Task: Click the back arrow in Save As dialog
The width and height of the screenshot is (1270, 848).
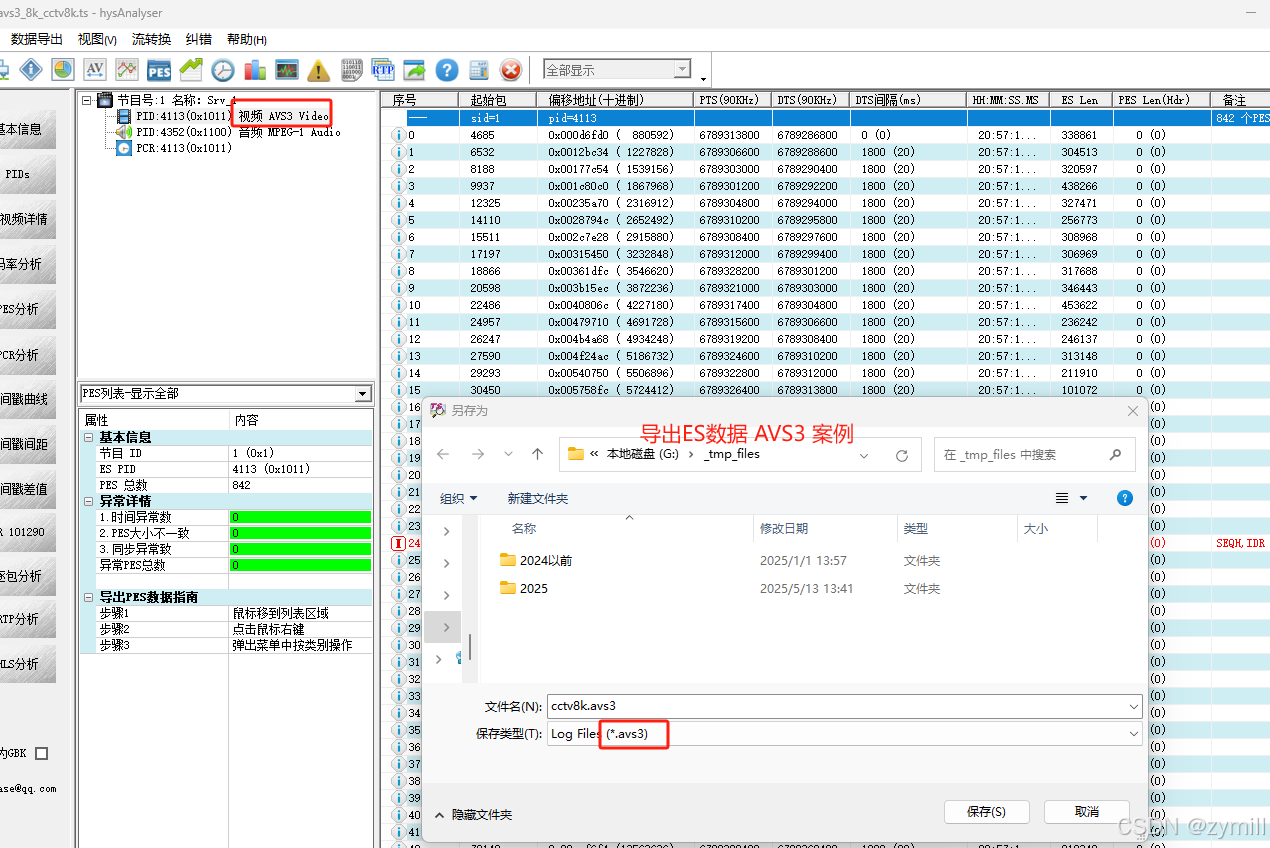Action: point(443,454)
